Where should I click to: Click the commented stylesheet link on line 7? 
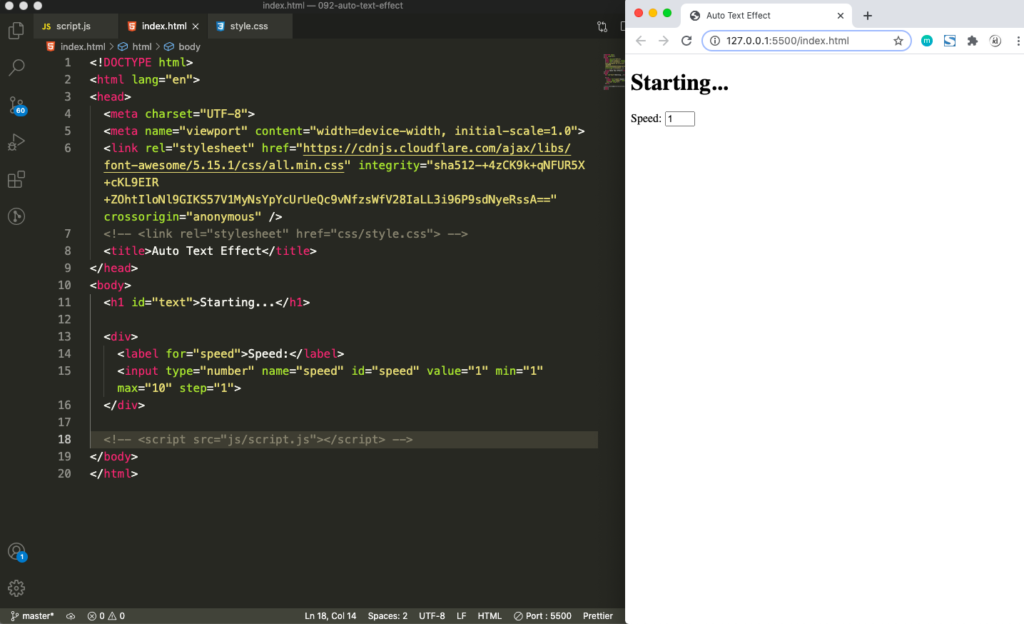click(285, 234)
